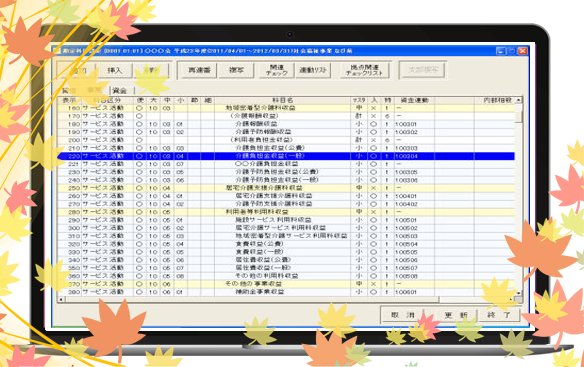Select row 介護予防支援介護料収益

[286, 204]
